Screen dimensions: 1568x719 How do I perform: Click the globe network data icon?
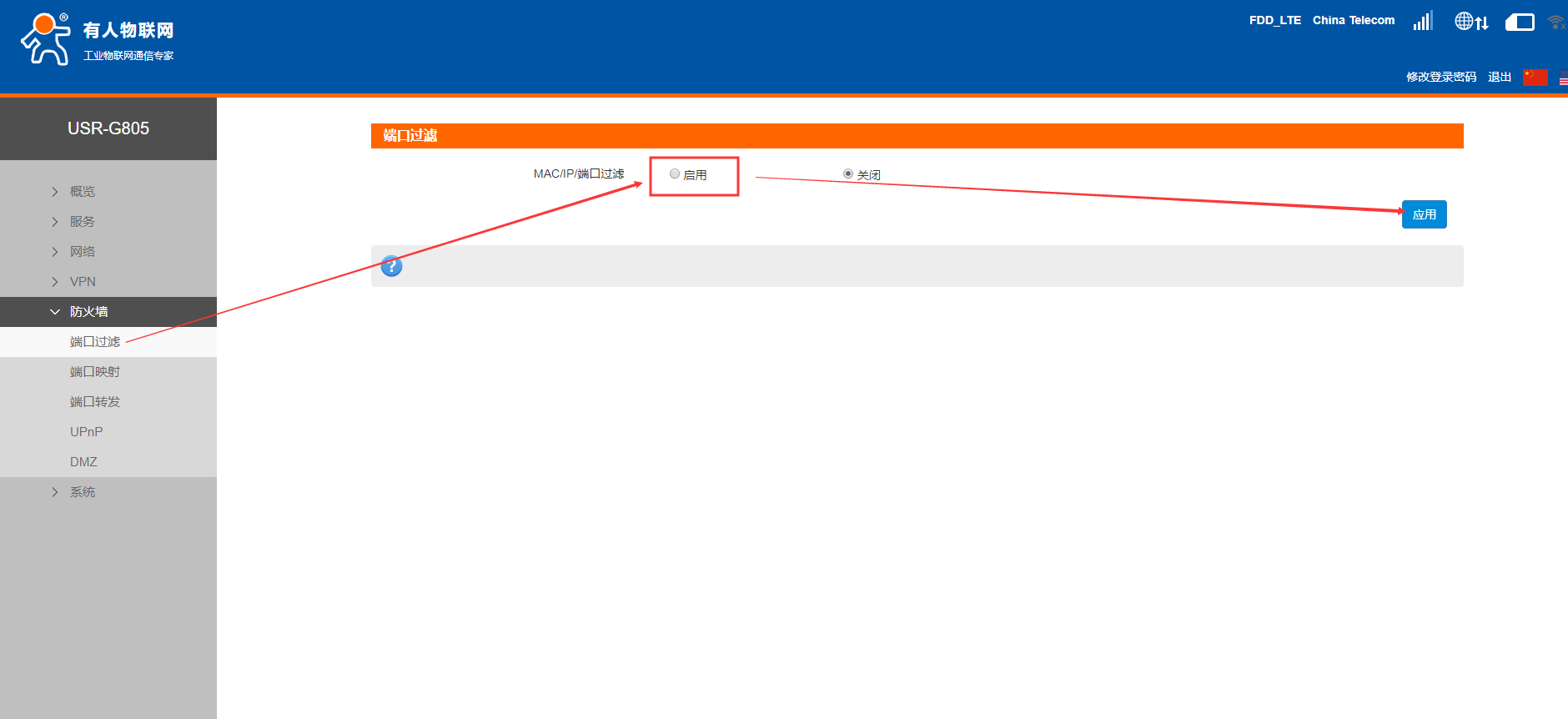[x=1471, y=22]
